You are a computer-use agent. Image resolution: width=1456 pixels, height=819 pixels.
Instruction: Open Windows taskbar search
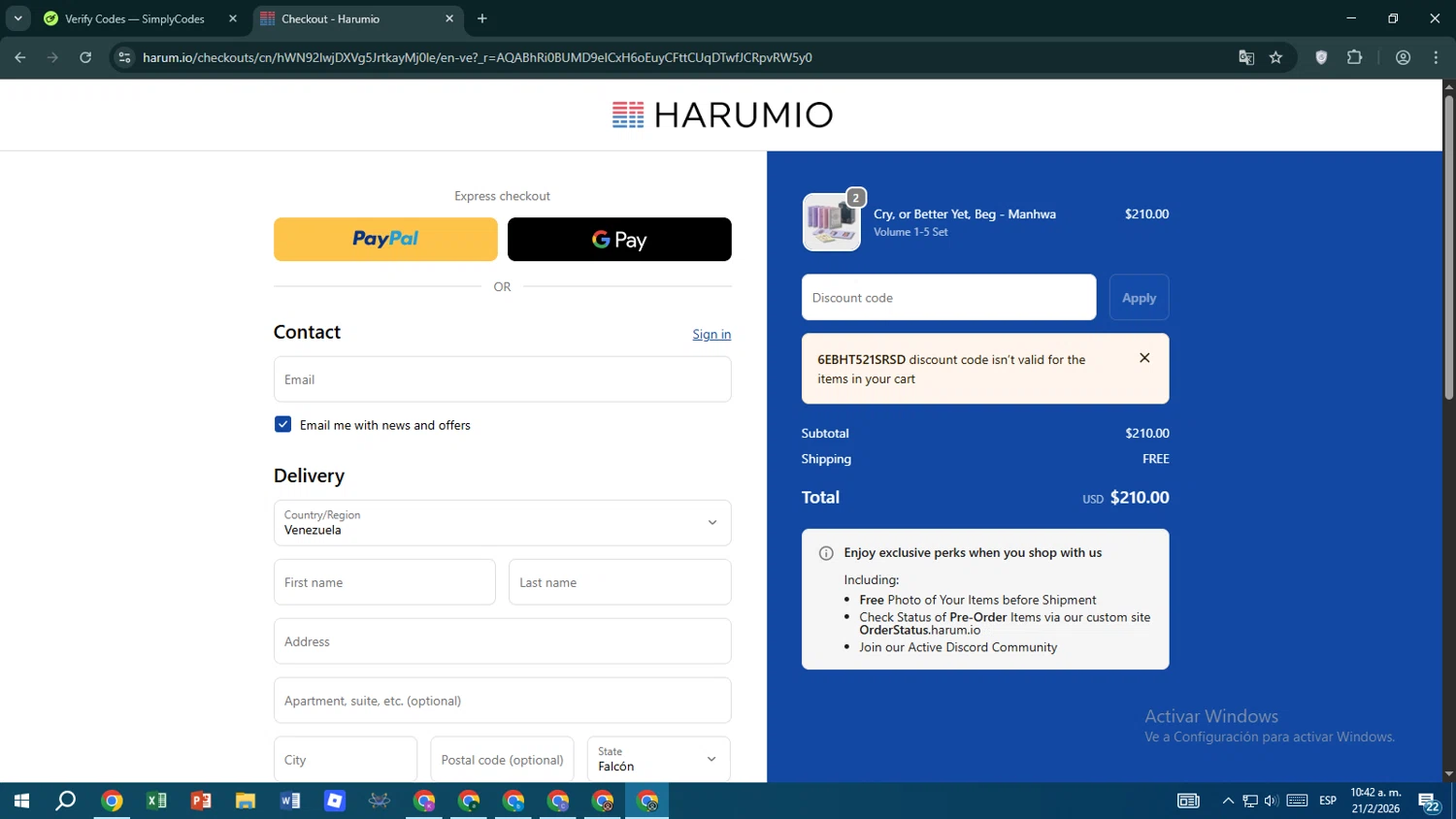pos(66,801)
